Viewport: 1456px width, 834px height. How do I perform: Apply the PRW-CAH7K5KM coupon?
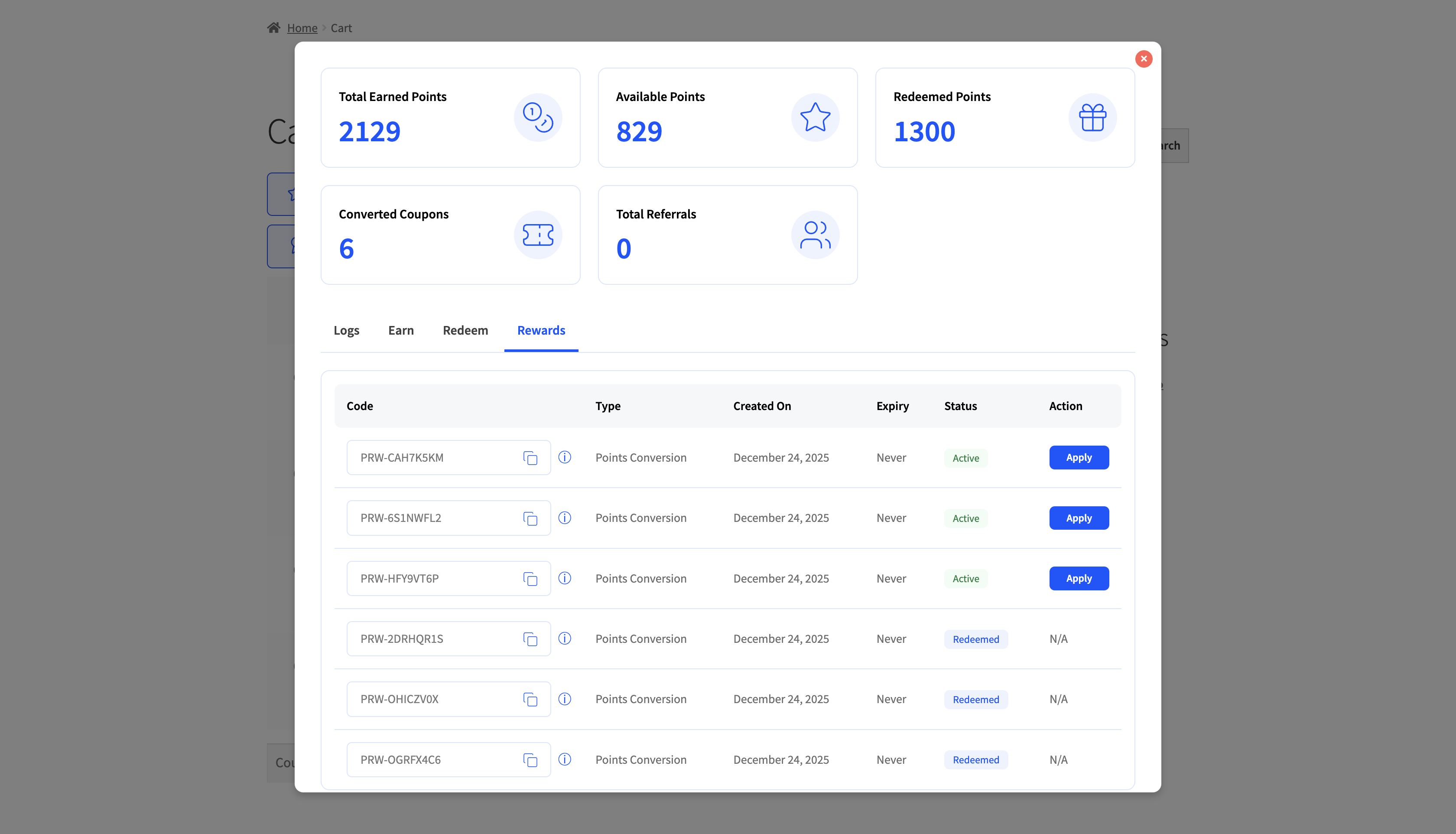(1078, 458)
